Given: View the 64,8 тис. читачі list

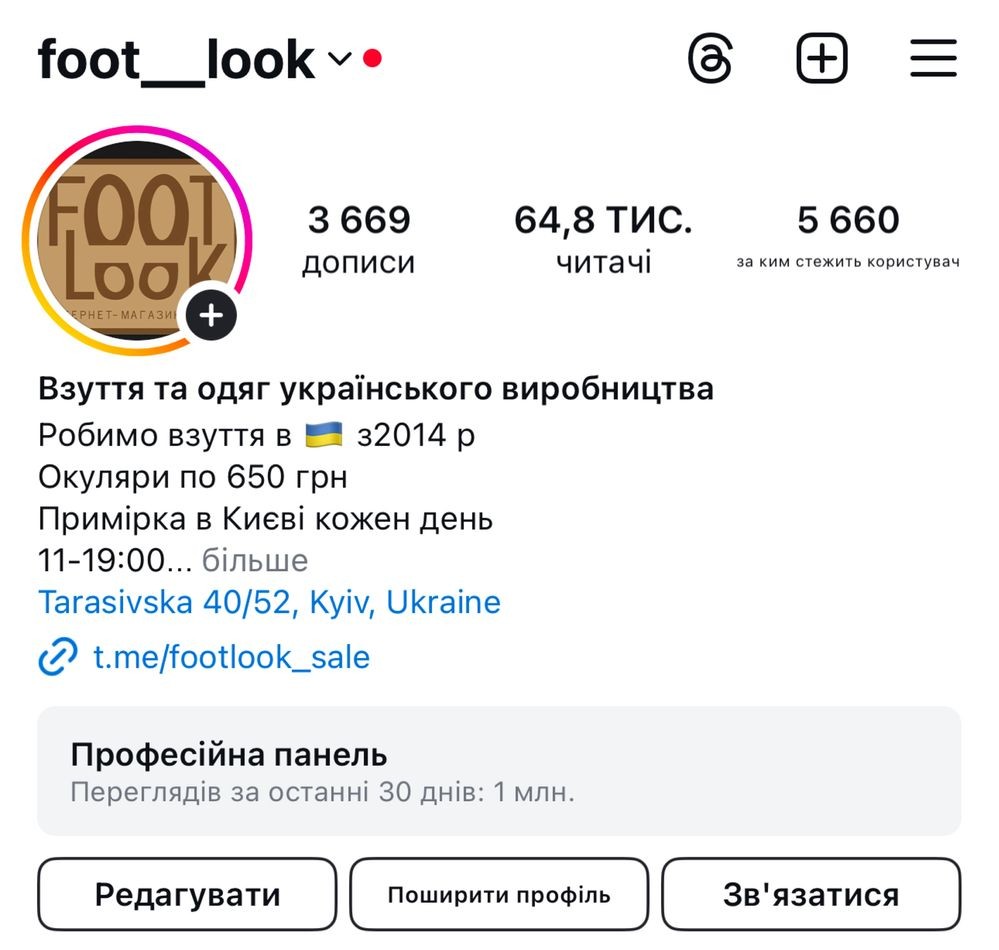Looking at the screenshot, I should pyautogui.click(x=603, y=239).
